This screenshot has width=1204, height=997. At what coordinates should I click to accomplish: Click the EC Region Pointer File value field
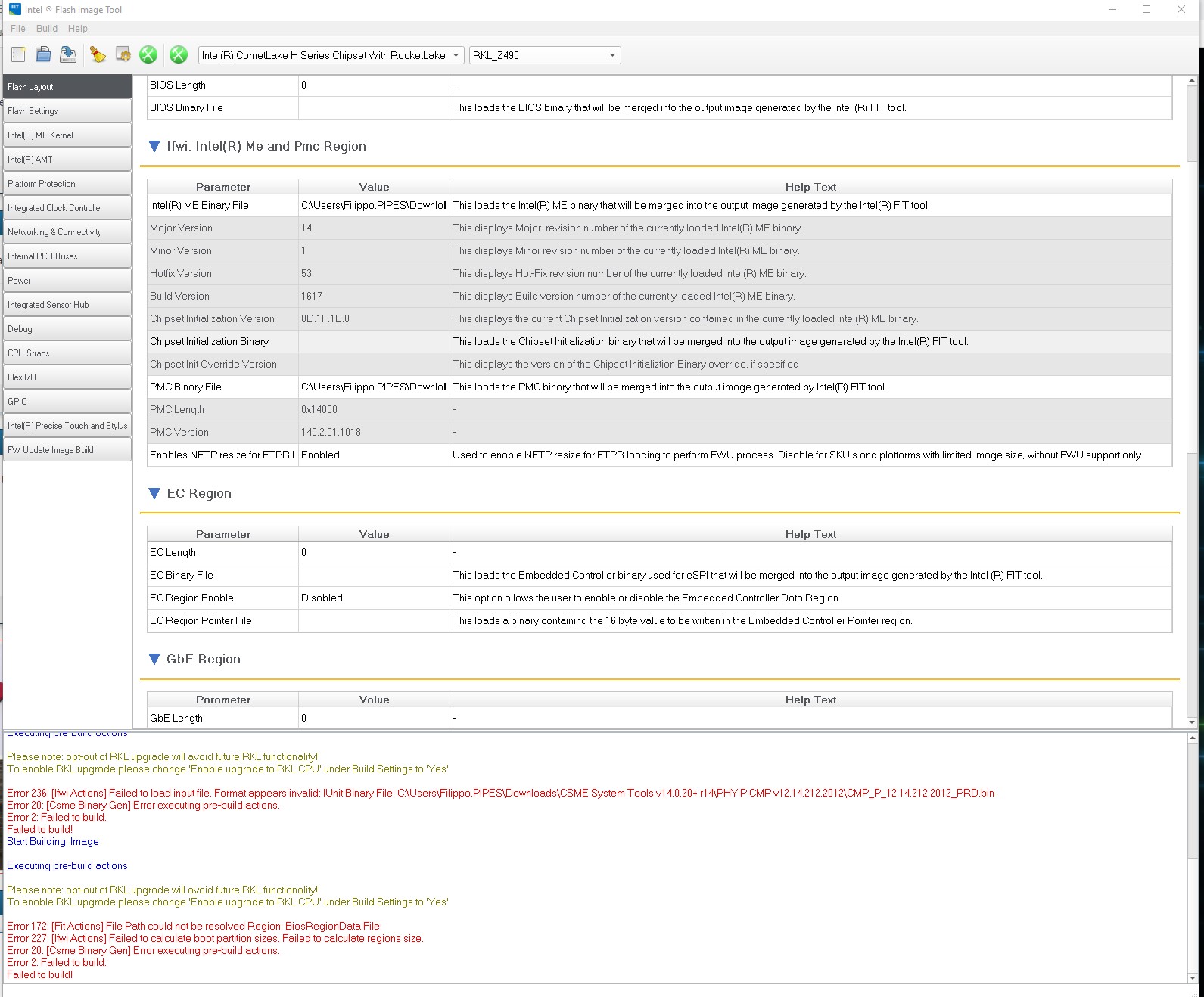374,621
